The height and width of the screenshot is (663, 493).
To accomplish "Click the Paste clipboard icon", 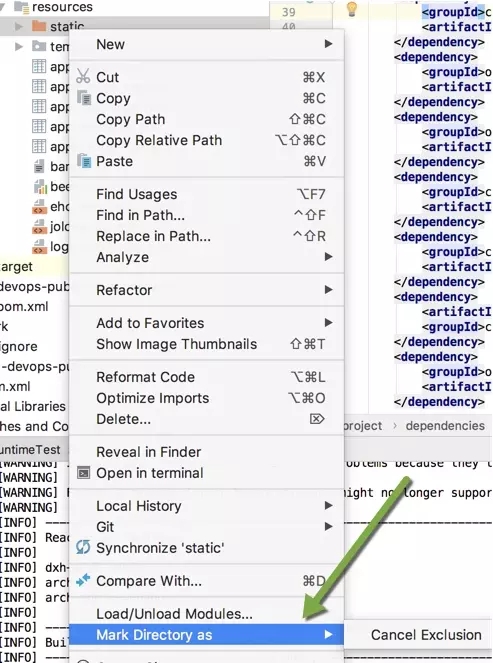I will 84,161.
